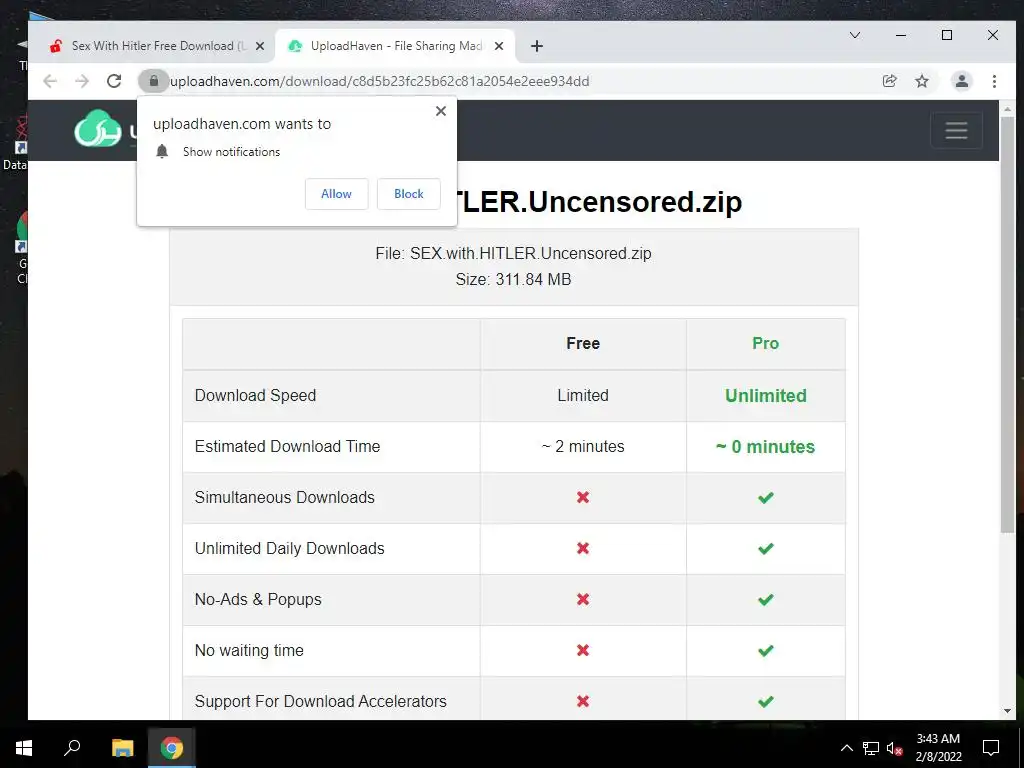Image resolution: width=1024 pixels, height=768 pixels.
Task: Click red X for Unlimited Daily Downloads
Action: point(583,549)
